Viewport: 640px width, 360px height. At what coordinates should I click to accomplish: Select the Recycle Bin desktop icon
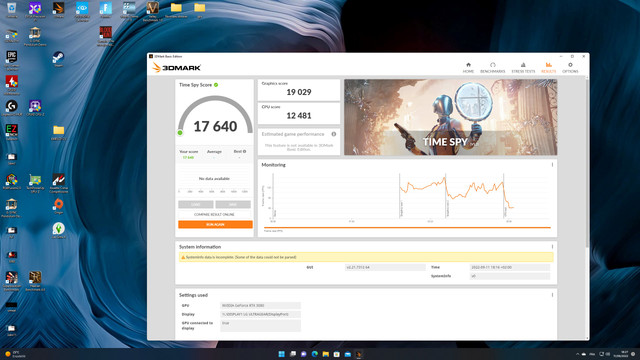(11, 10)
